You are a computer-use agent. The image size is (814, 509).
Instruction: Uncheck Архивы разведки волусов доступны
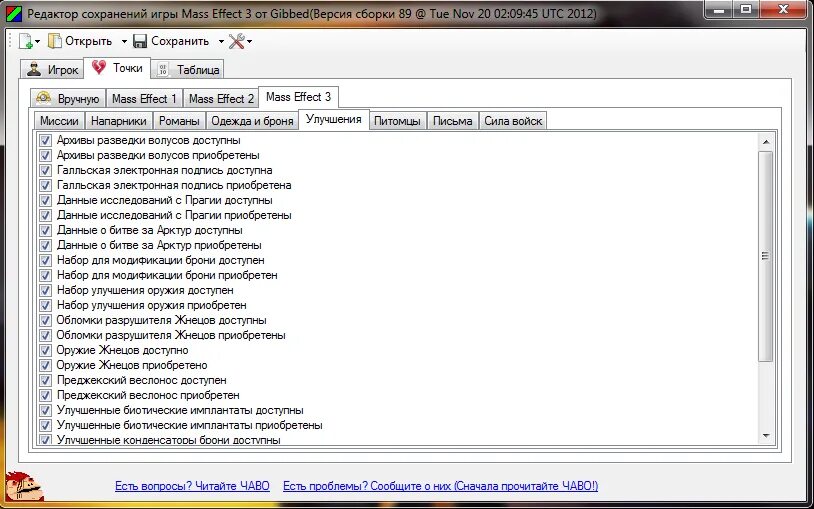point(46,140)
